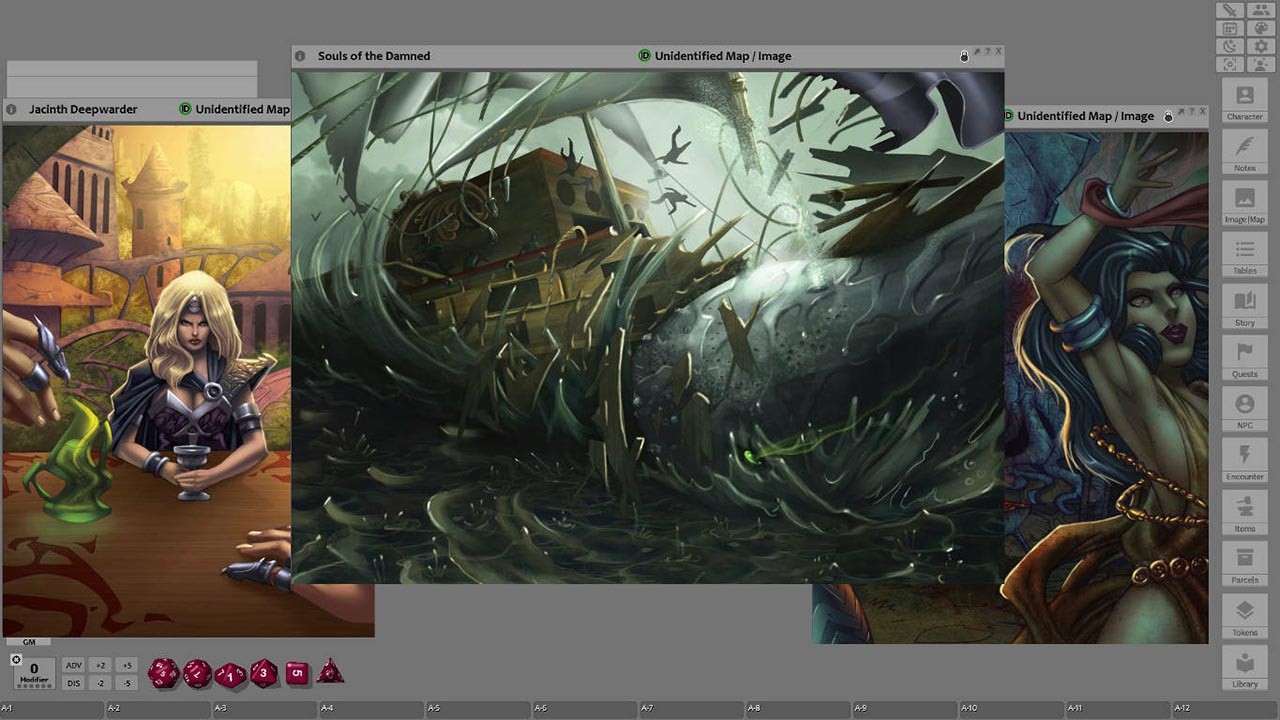Roll the red d20 die

tap(162, 673)
